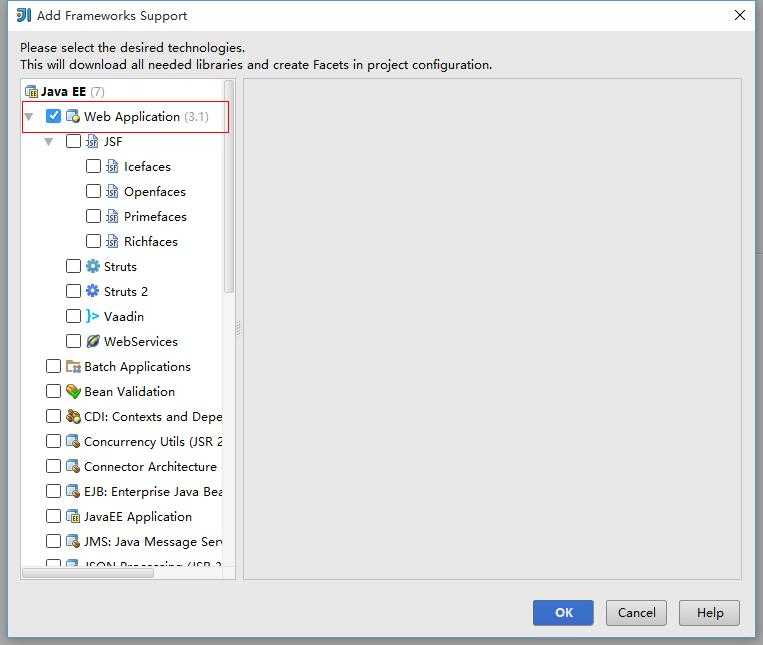This screenshot has width=763, height=645.
Task: Click the Batch Applications icon
Action: (x=73, y=366)
